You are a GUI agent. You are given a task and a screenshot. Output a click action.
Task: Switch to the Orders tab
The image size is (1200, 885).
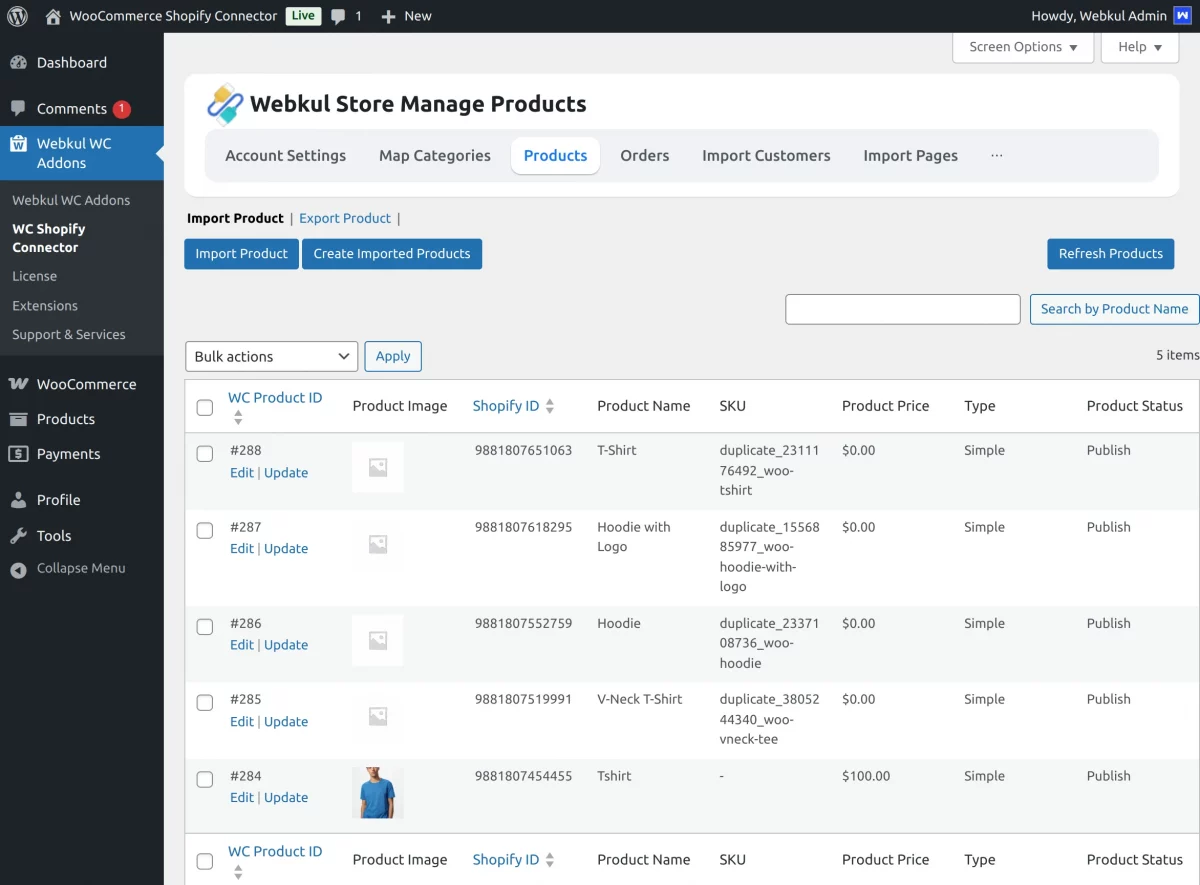[x=644, y=155]
